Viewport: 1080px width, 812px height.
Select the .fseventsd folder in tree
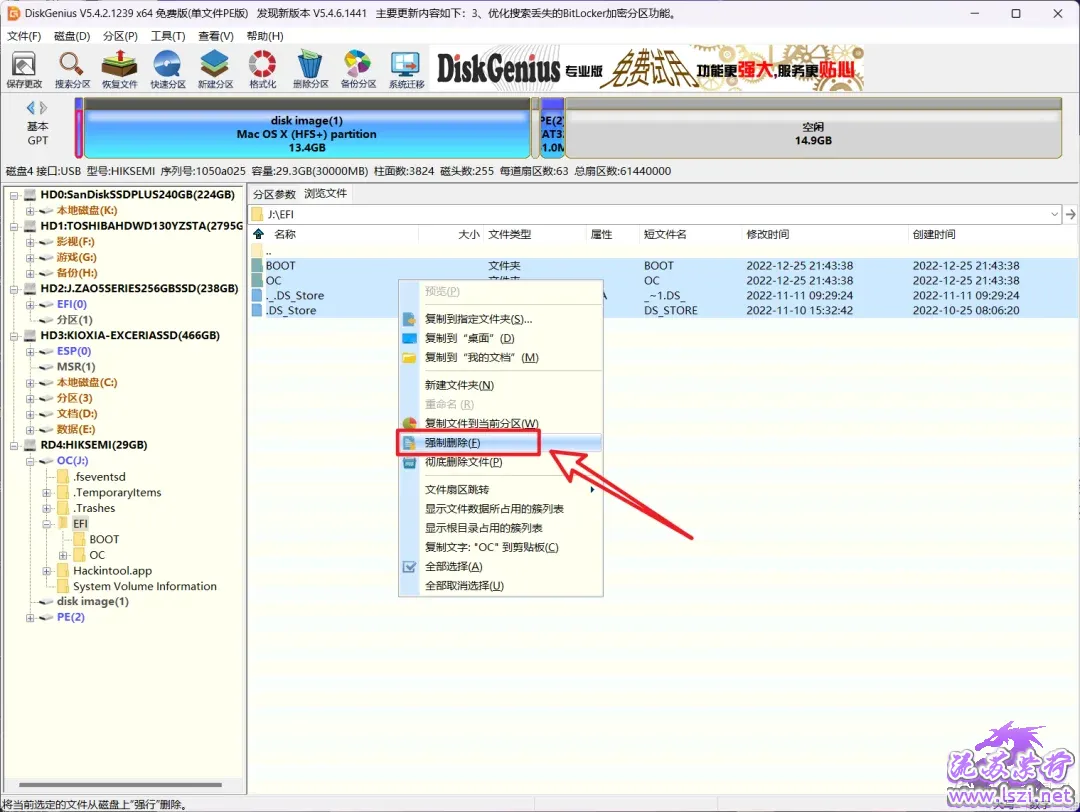click(100, 477)
